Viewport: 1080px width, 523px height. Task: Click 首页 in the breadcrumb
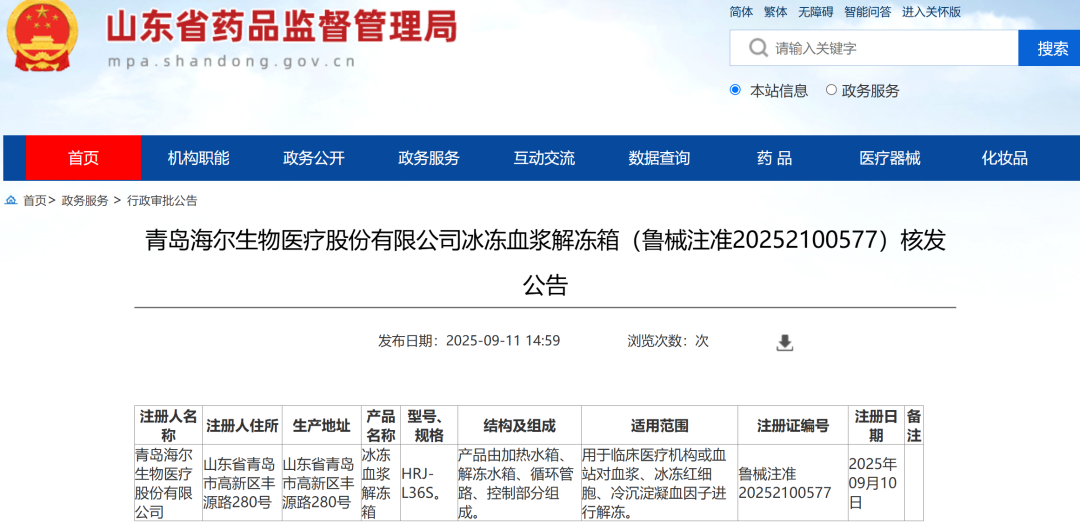tap(34, 201)
